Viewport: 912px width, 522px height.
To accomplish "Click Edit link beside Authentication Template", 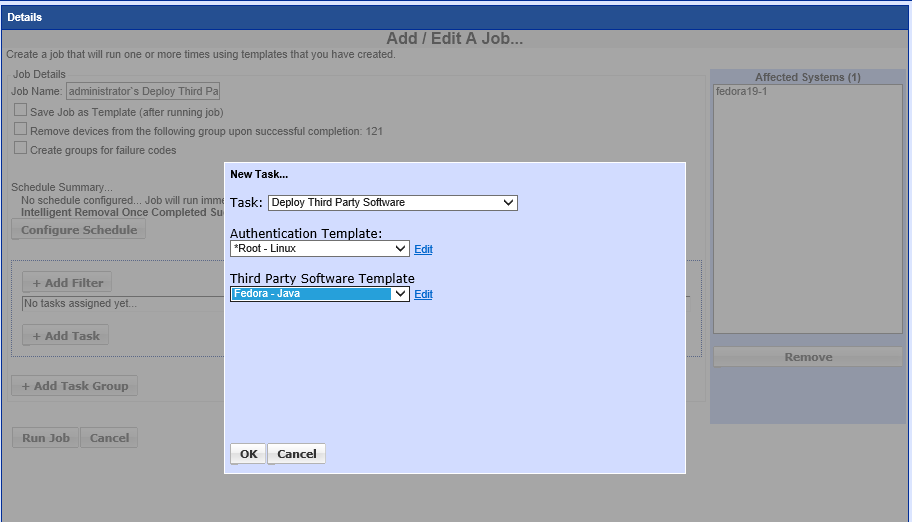I will click(423, 249).
